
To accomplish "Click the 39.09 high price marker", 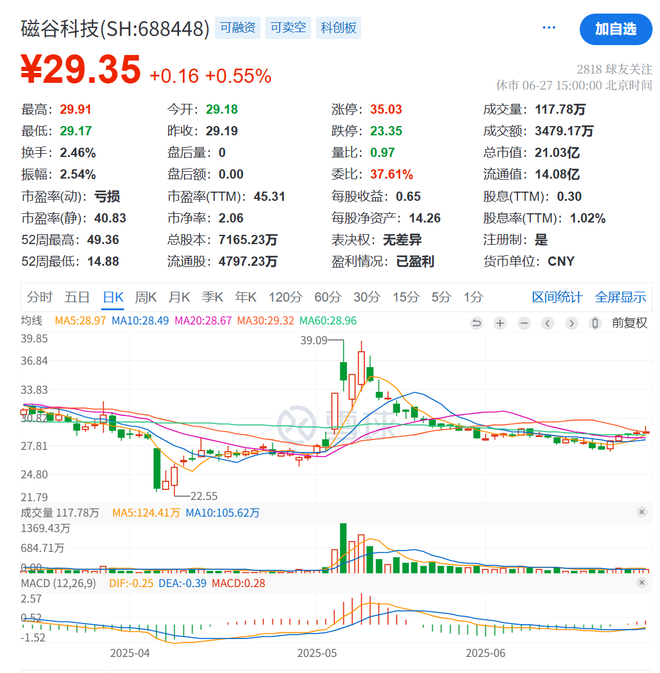I will click(x=314, y=341).
